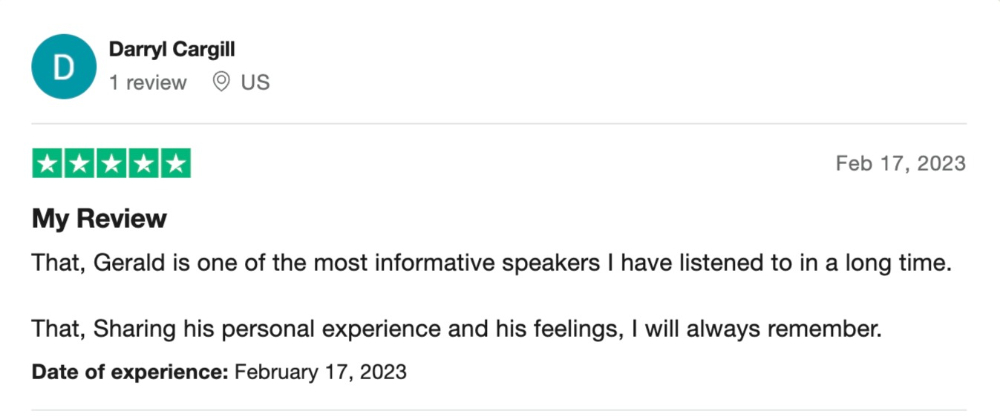Click the "1 review" count
This screenshot has height=417, width=1000.
148,83
